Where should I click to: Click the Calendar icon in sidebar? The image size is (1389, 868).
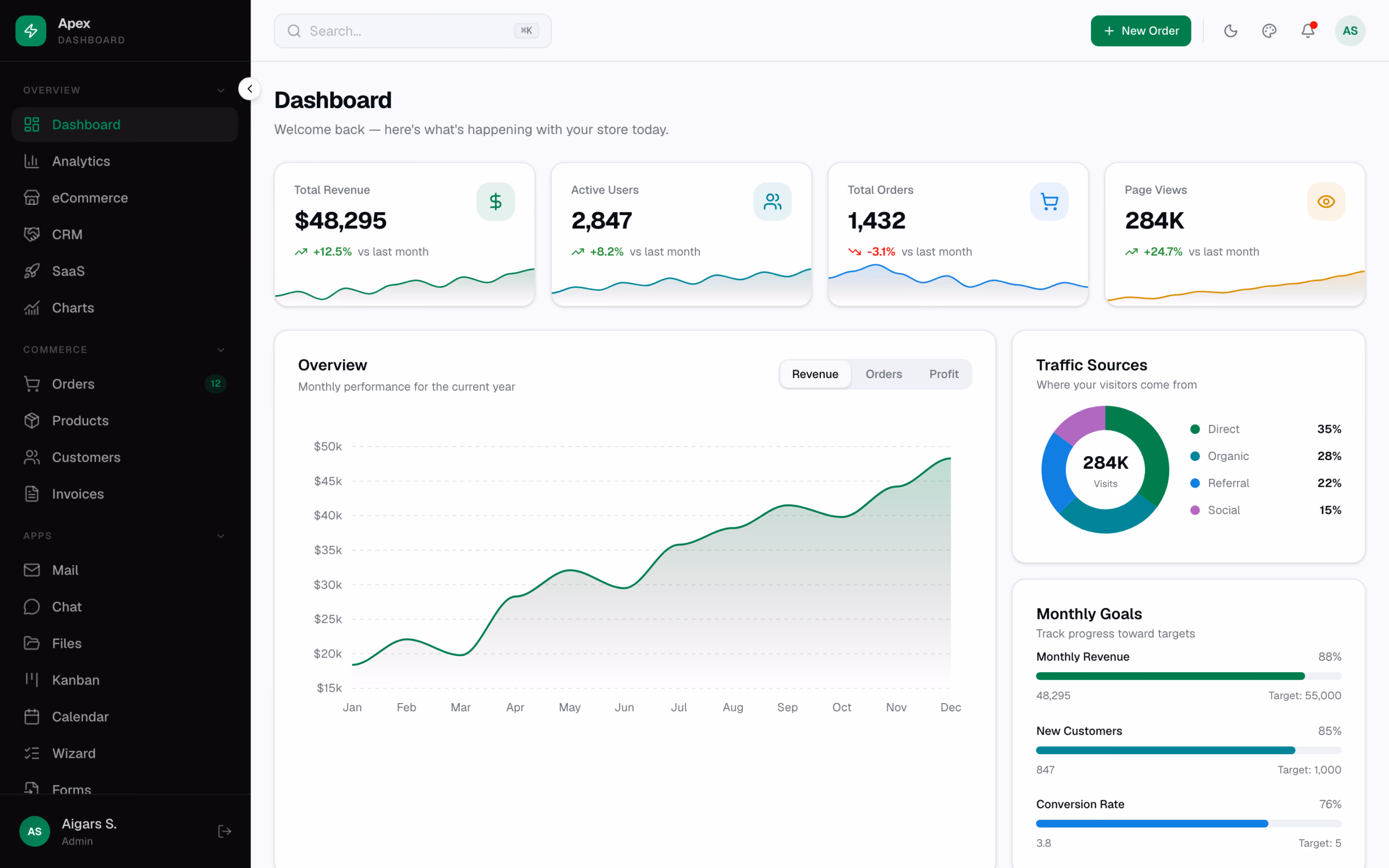(x=31, y=717)
